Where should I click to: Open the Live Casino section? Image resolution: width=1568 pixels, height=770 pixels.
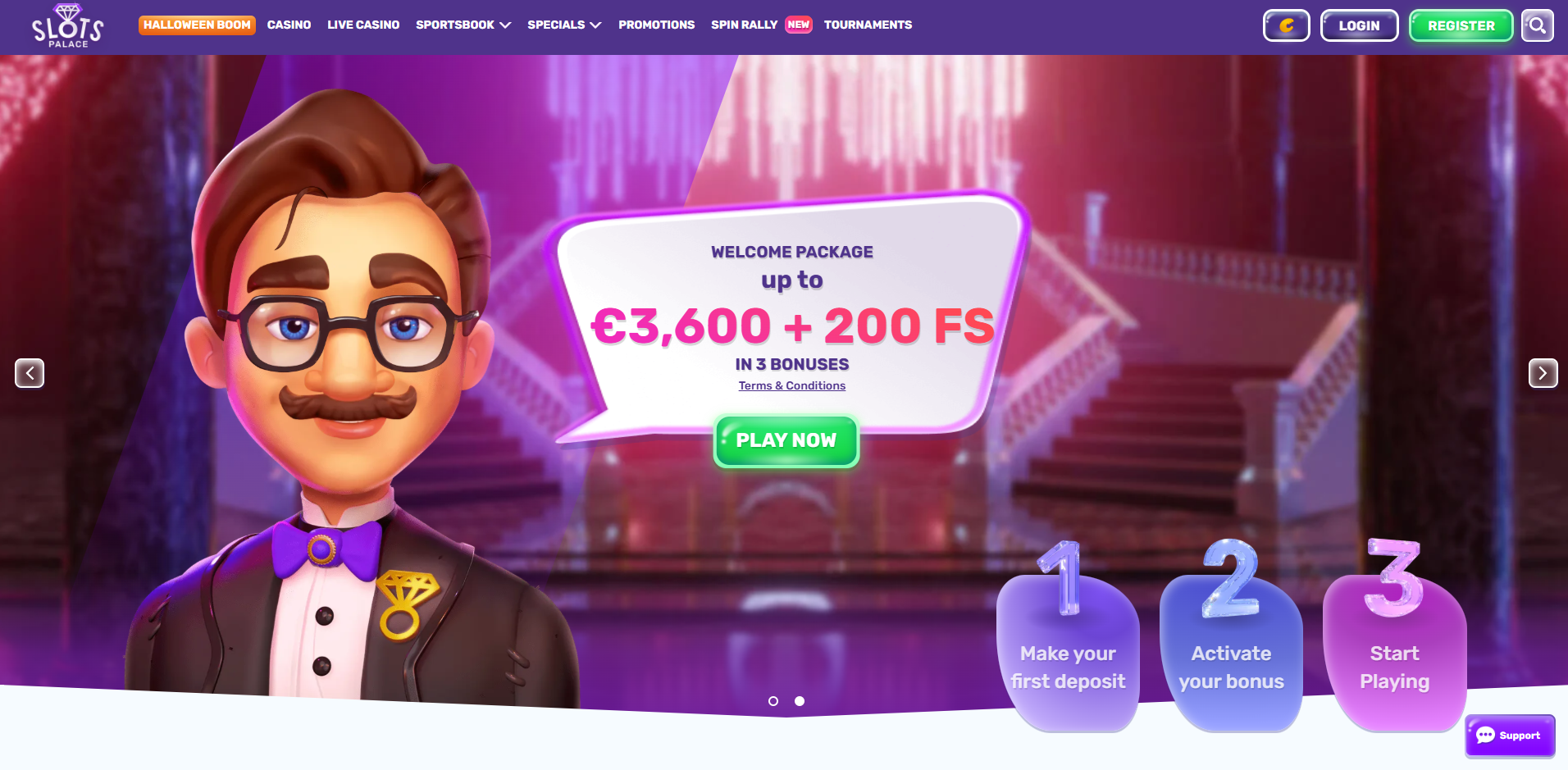tap(363, 25)
